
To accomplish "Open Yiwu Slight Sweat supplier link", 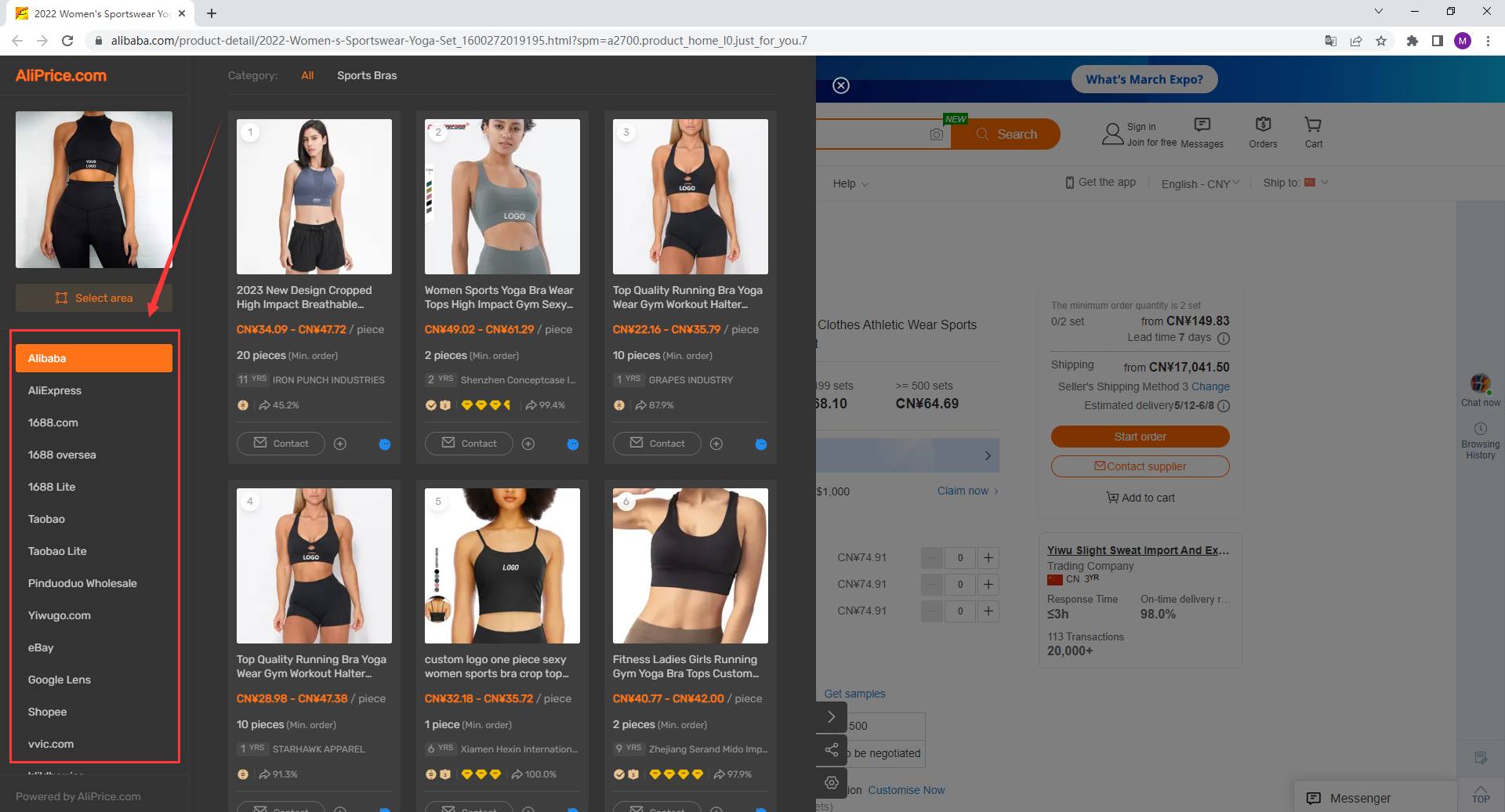I will [x=1138, y=550].
